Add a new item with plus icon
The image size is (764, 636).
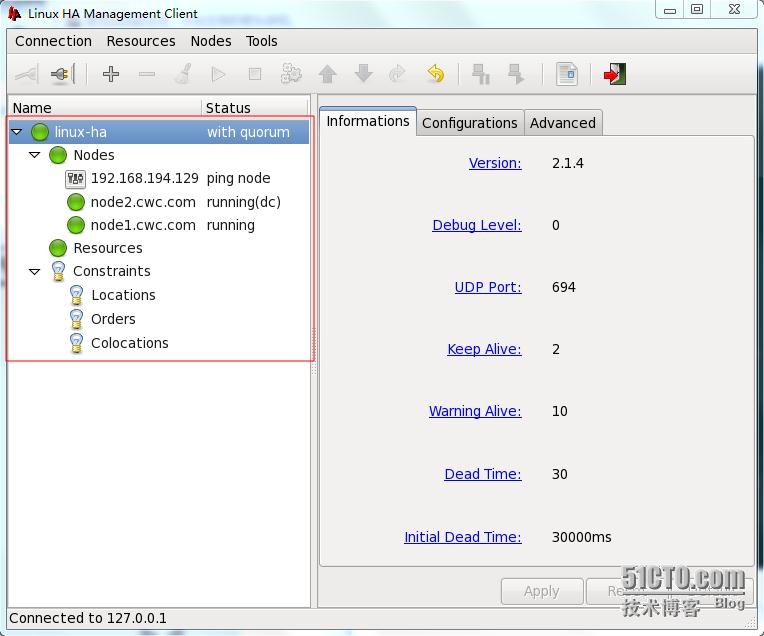111,74
